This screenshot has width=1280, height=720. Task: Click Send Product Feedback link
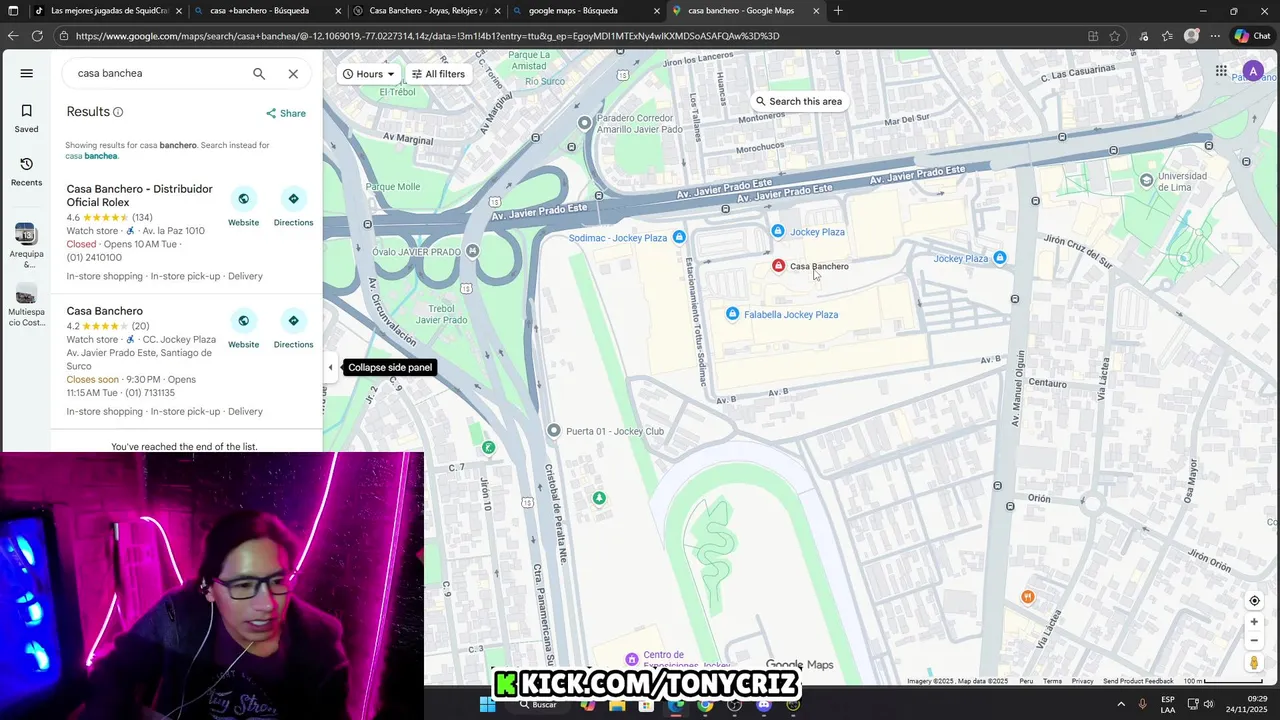coord(1138,681)
